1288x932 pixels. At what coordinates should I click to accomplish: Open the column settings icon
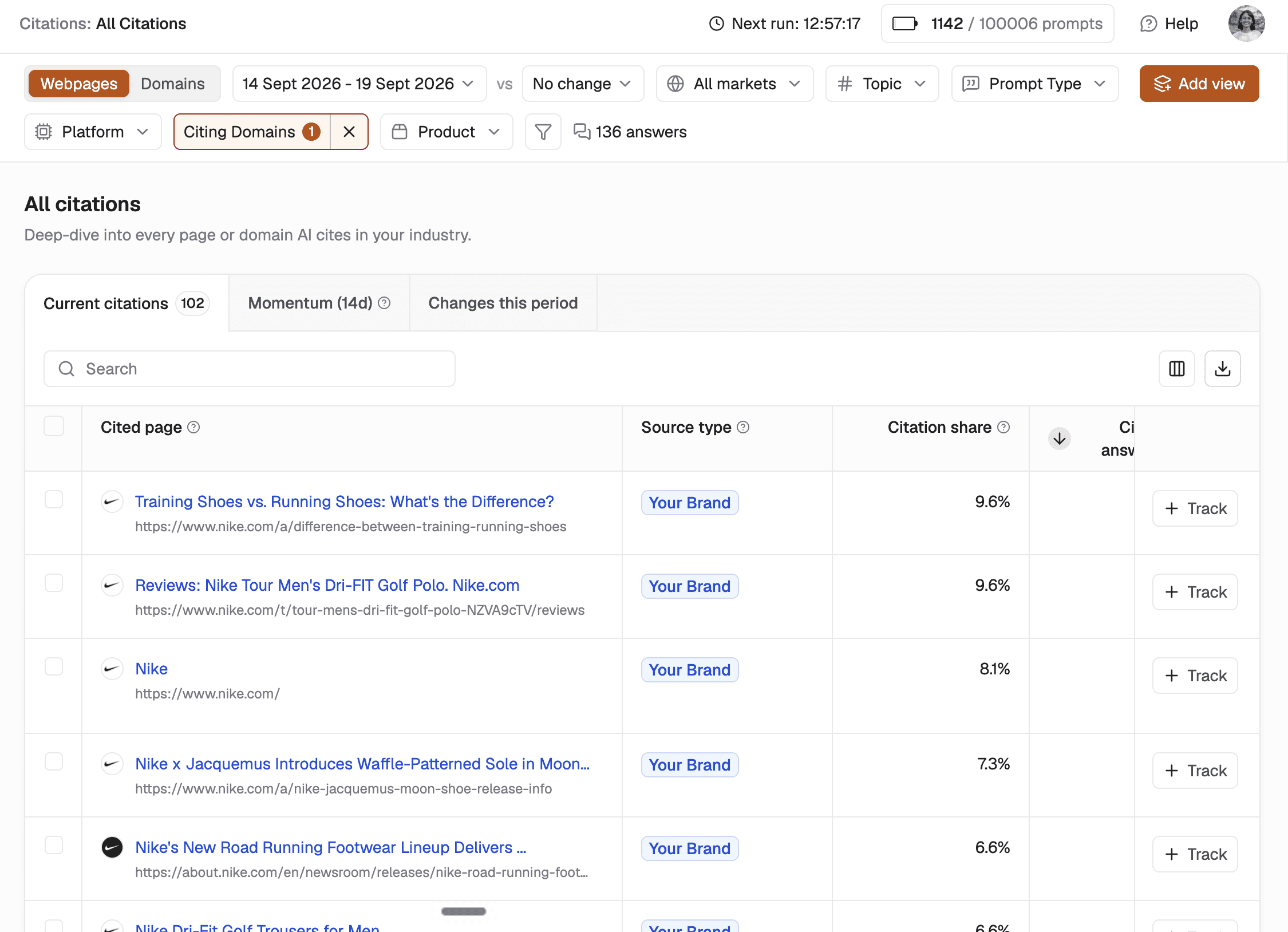tap(1176, 369)
